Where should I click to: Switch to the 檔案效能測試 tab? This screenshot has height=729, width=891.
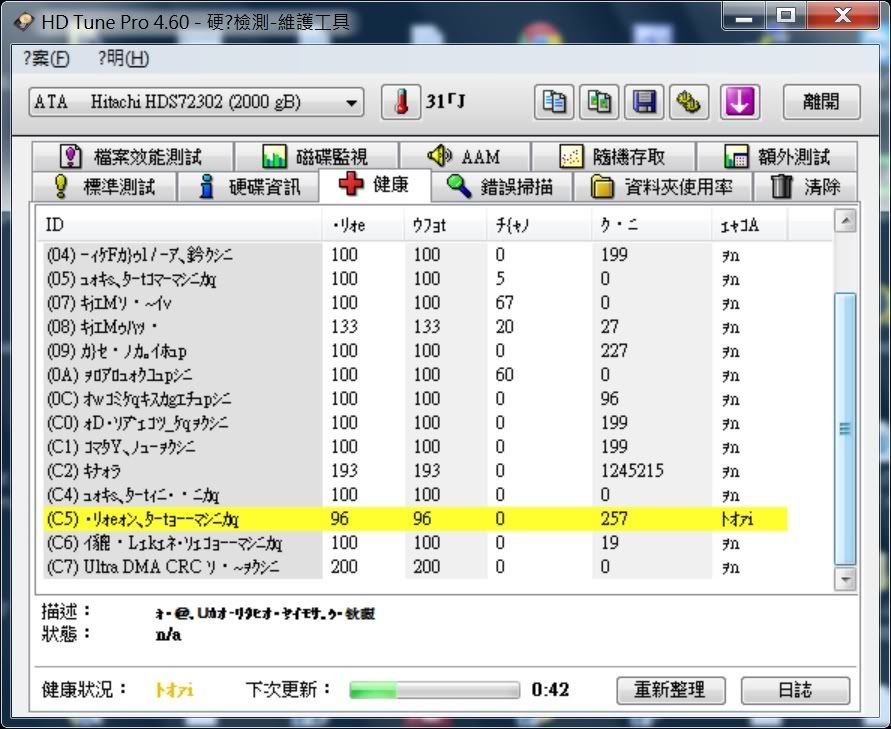[x=132, y=156]
